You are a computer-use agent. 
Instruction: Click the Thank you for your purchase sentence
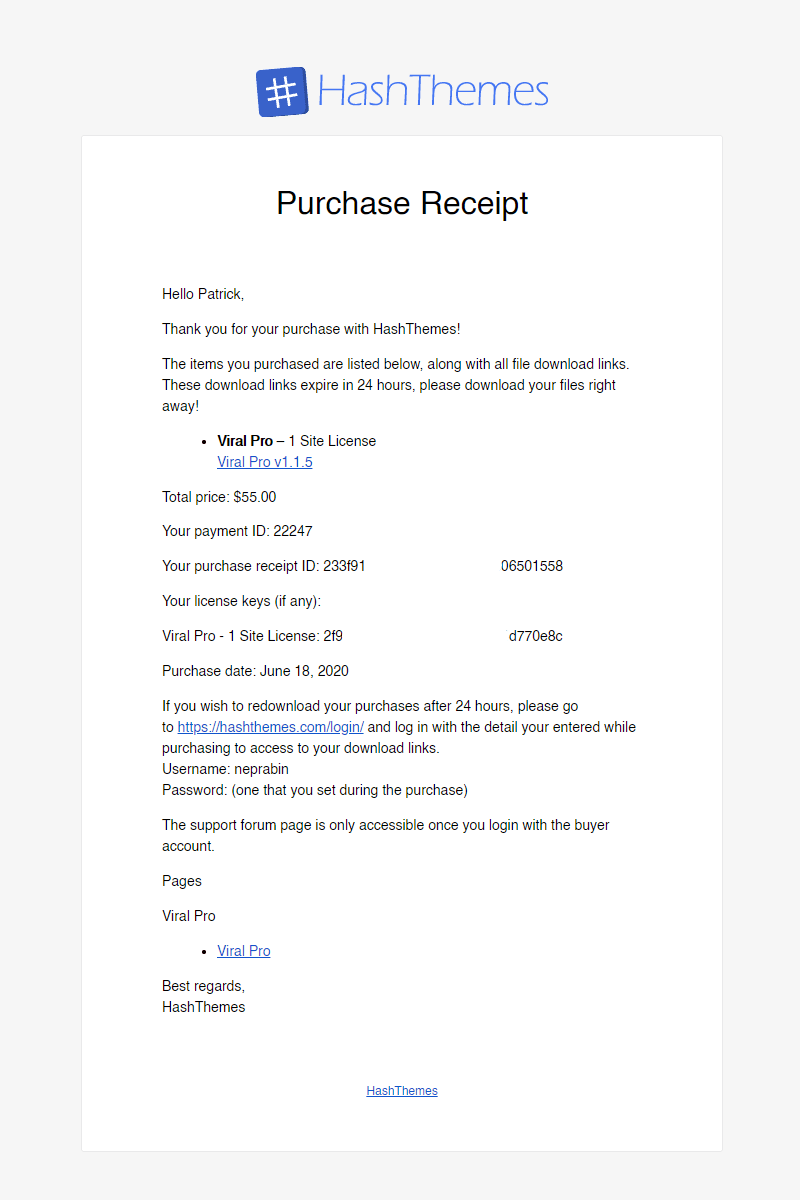311,329
